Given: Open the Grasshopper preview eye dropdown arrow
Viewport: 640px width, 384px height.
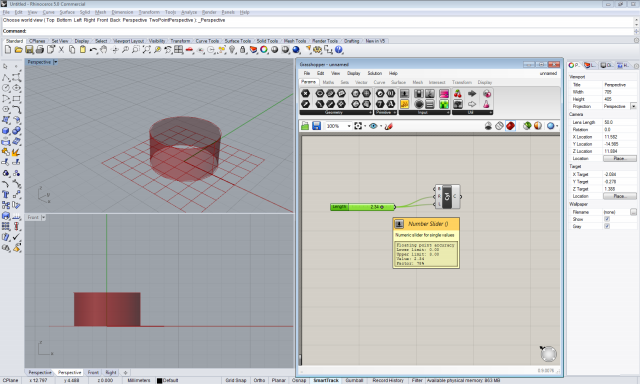Looking at the screenshot, I should 381,126.
